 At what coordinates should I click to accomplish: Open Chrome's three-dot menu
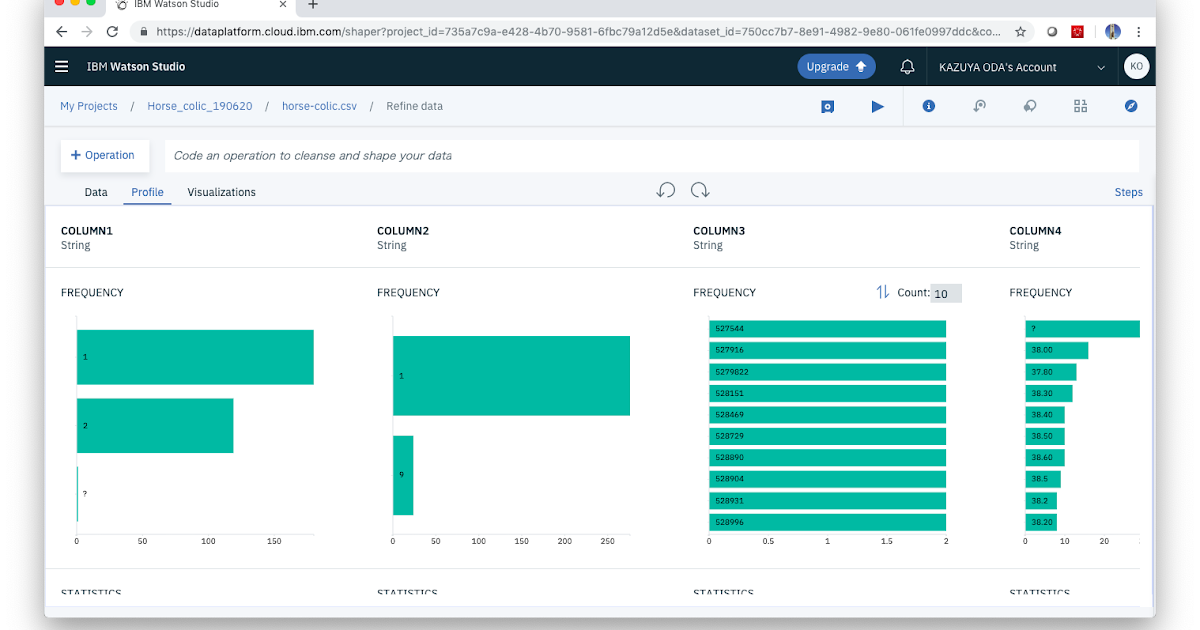point(1139,31)
